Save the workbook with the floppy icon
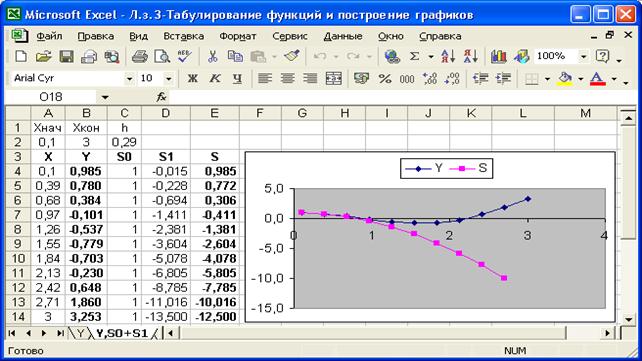 pos(66,56)
